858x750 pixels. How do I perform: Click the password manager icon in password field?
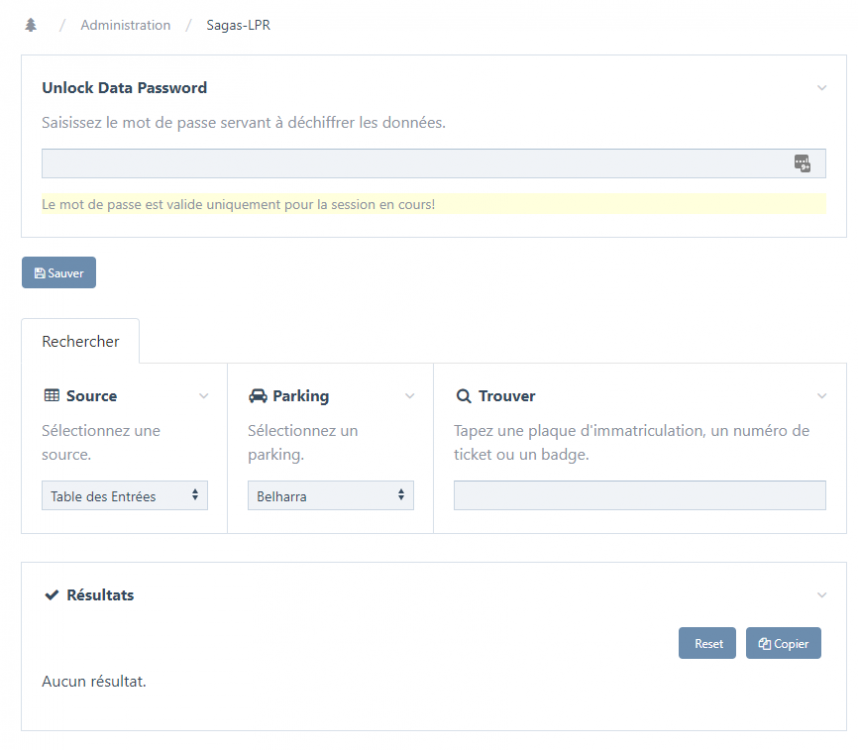[x=802, y=163]
